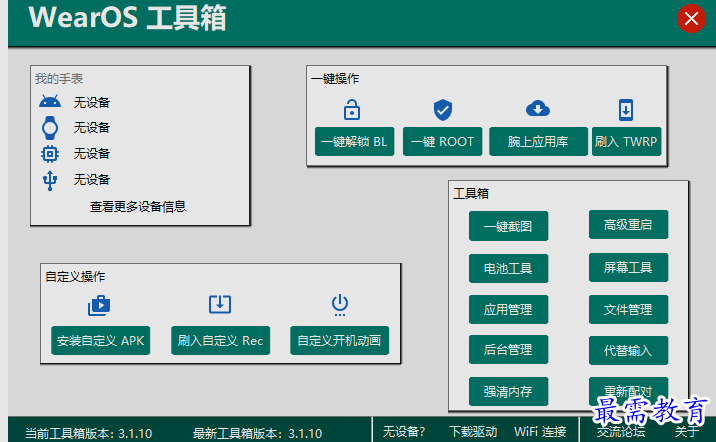The height and width of the screenshot is (442, 716).
Task: Click the WearOS 工具箱 title text
Action: (127, 17)
